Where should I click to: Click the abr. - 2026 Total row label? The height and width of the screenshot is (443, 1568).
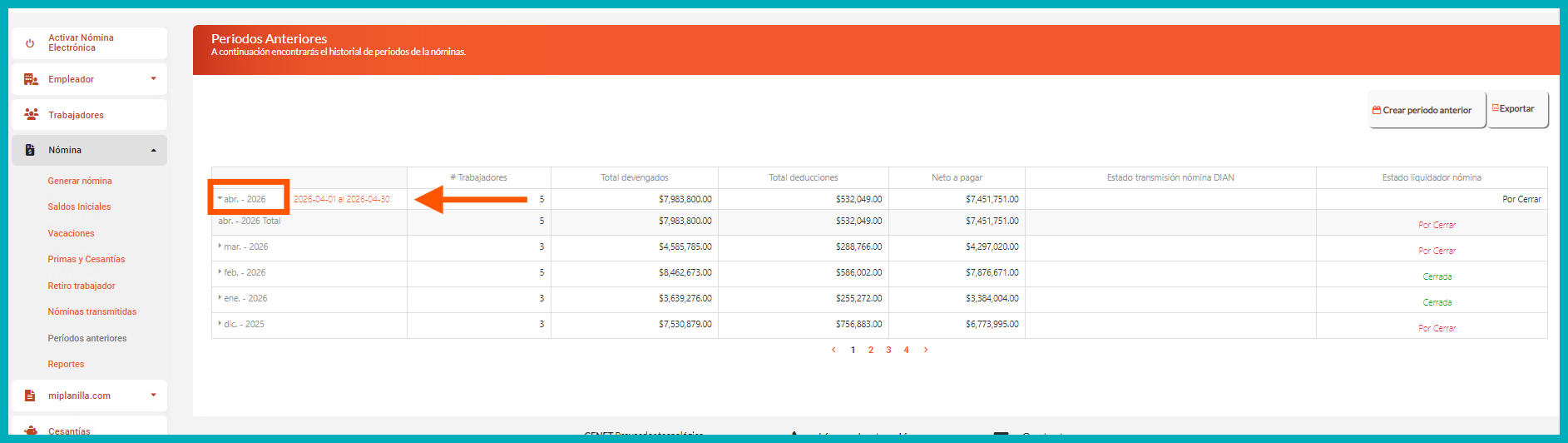250,221
